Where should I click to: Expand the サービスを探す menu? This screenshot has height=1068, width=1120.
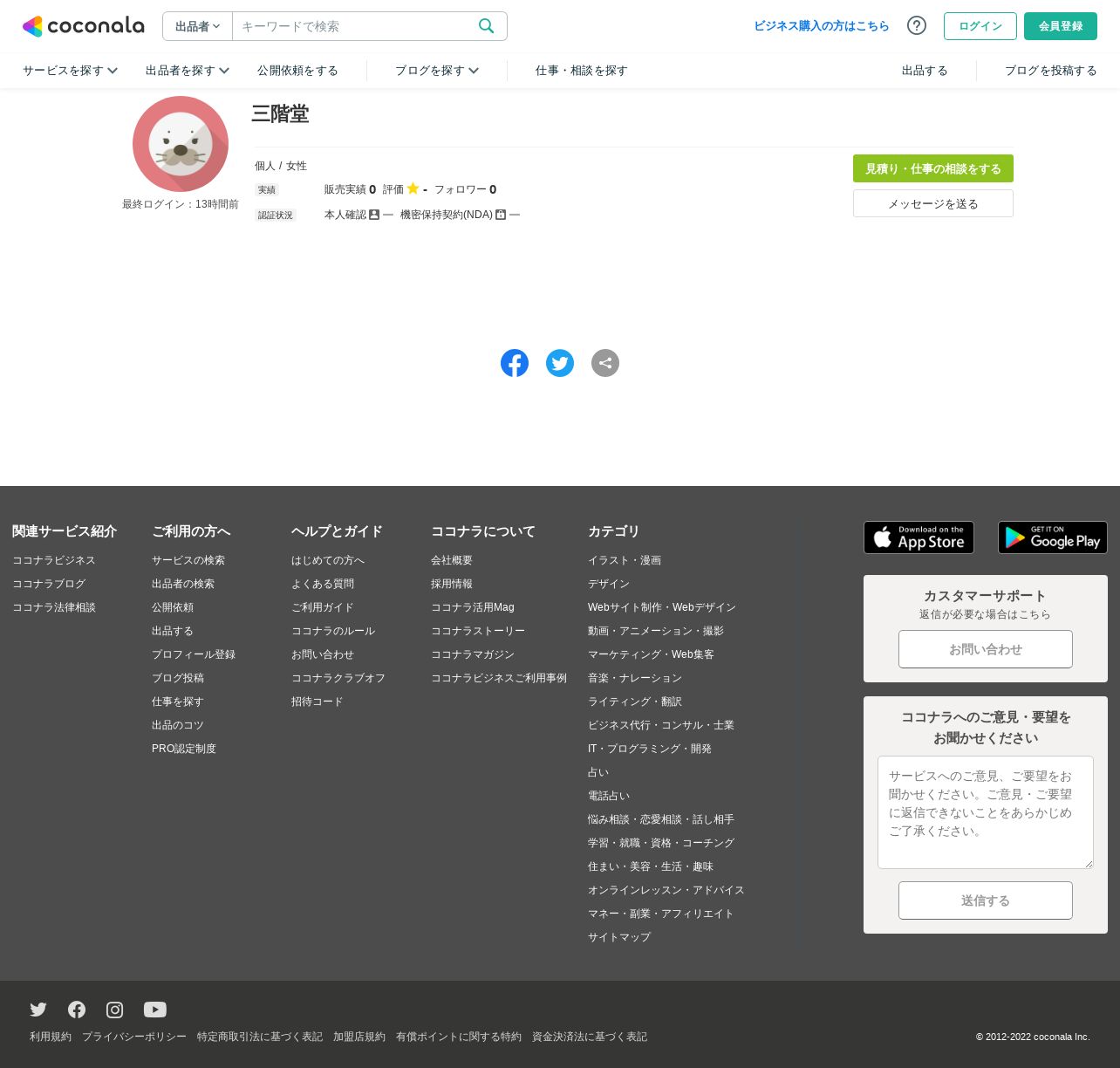tap(70, 71)
